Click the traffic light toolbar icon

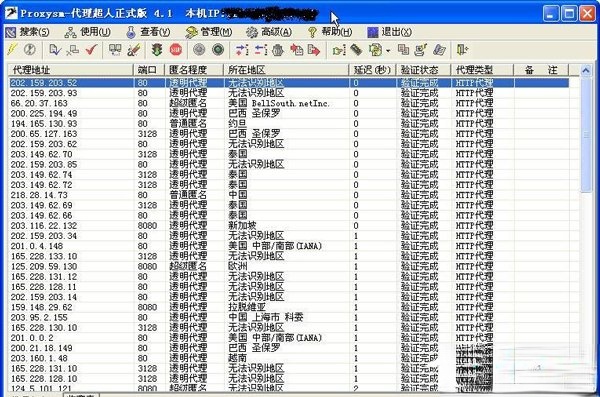(157, 50)
